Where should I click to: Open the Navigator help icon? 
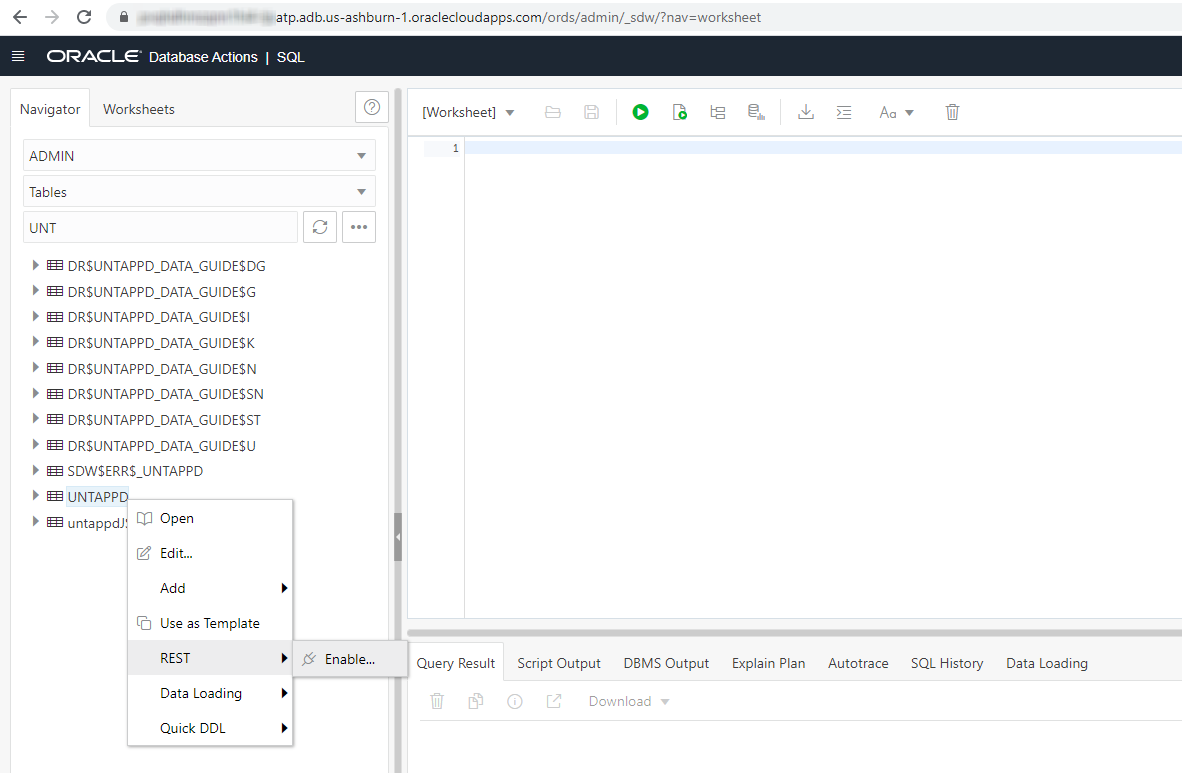pos(372,107)
